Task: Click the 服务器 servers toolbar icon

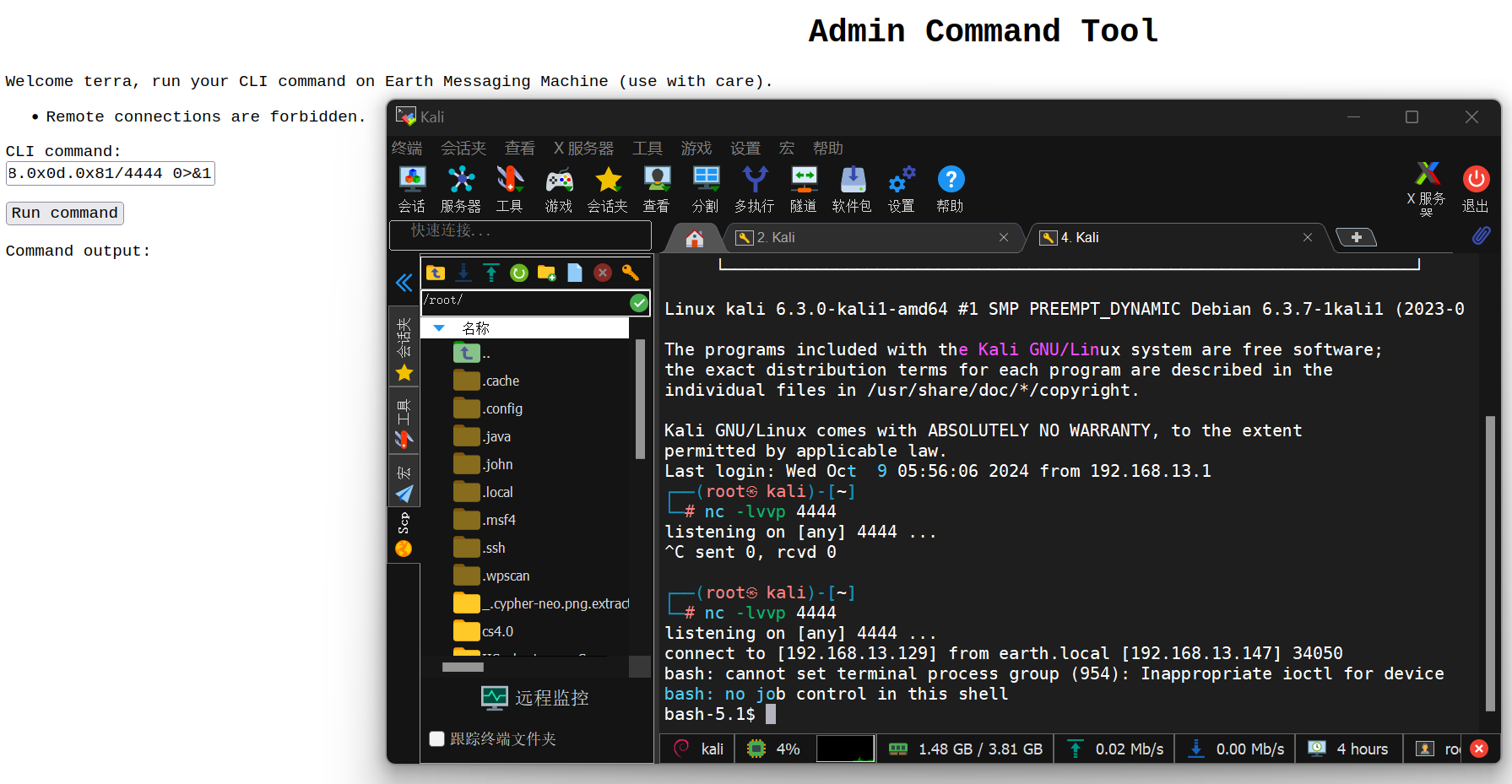Action: [x=461, y=188]
